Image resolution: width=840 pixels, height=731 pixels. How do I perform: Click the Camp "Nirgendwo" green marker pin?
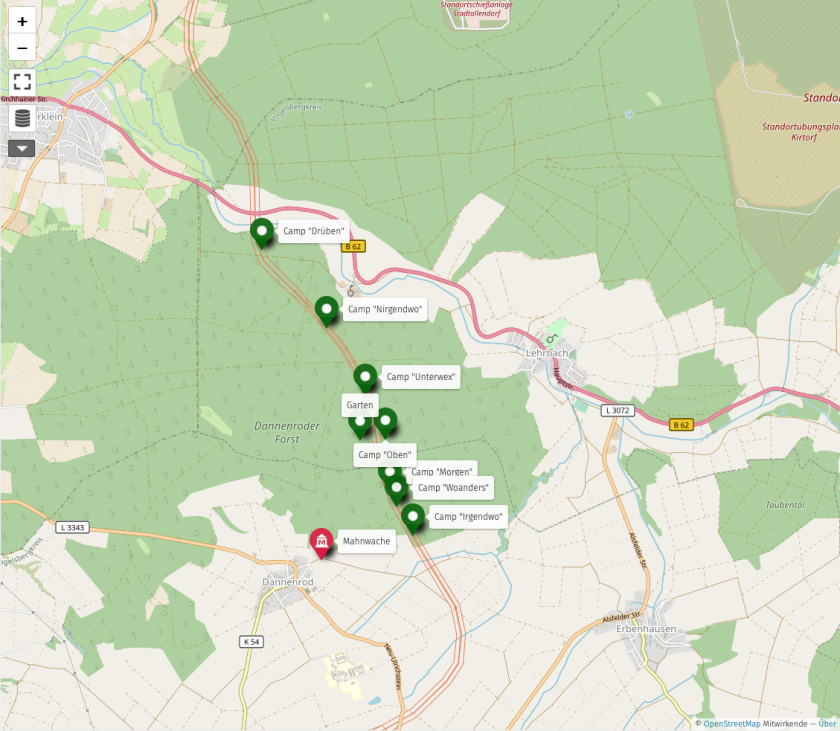tap(326, 311)
